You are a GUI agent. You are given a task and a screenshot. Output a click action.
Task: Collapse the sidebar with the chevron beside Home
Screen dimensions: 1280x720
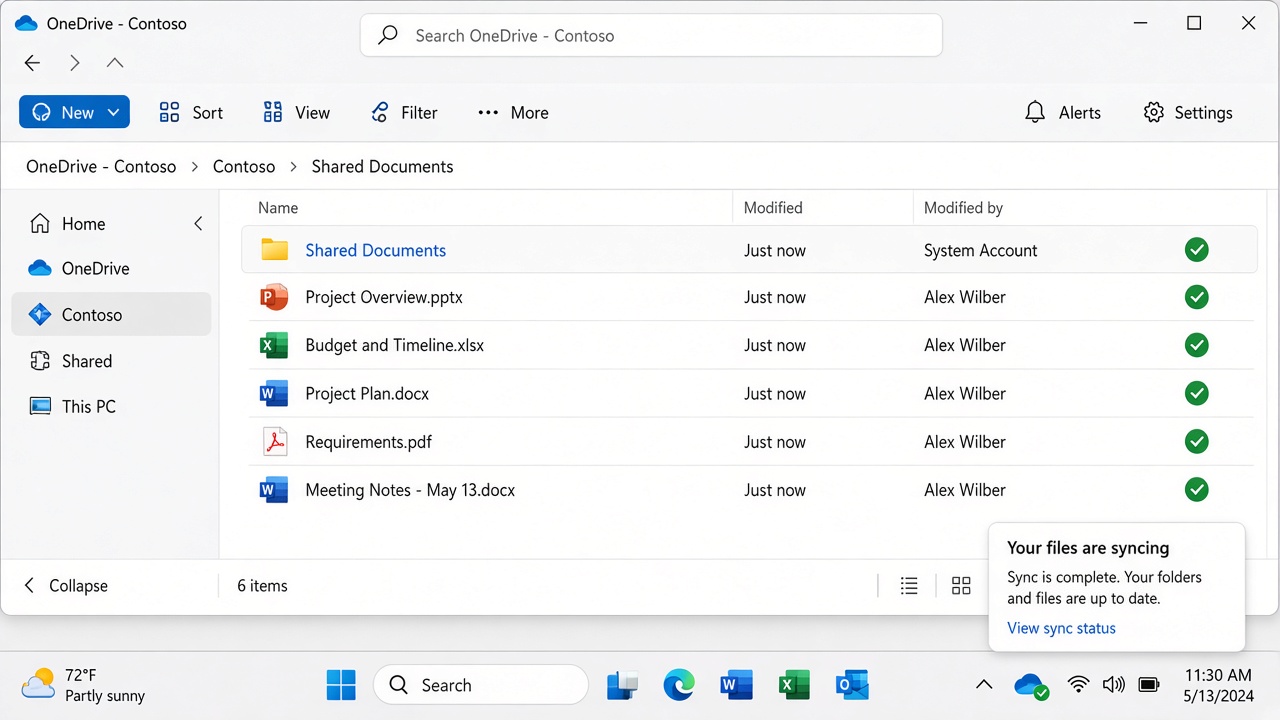tap(198, 224)
